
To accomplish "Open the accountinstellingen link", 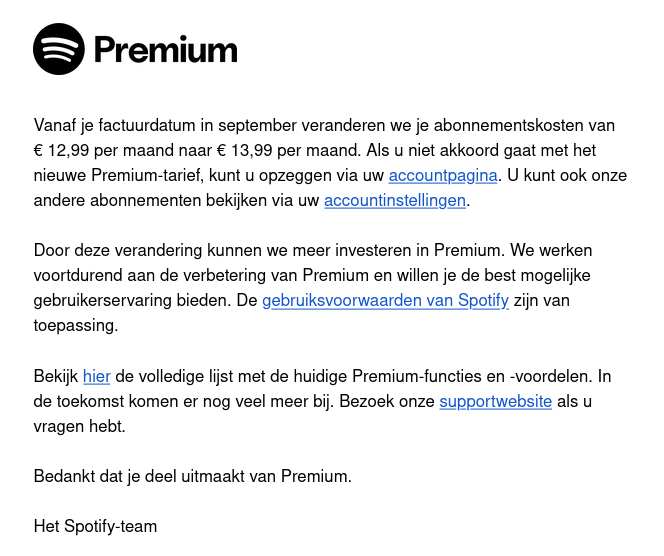I will 395,200.
